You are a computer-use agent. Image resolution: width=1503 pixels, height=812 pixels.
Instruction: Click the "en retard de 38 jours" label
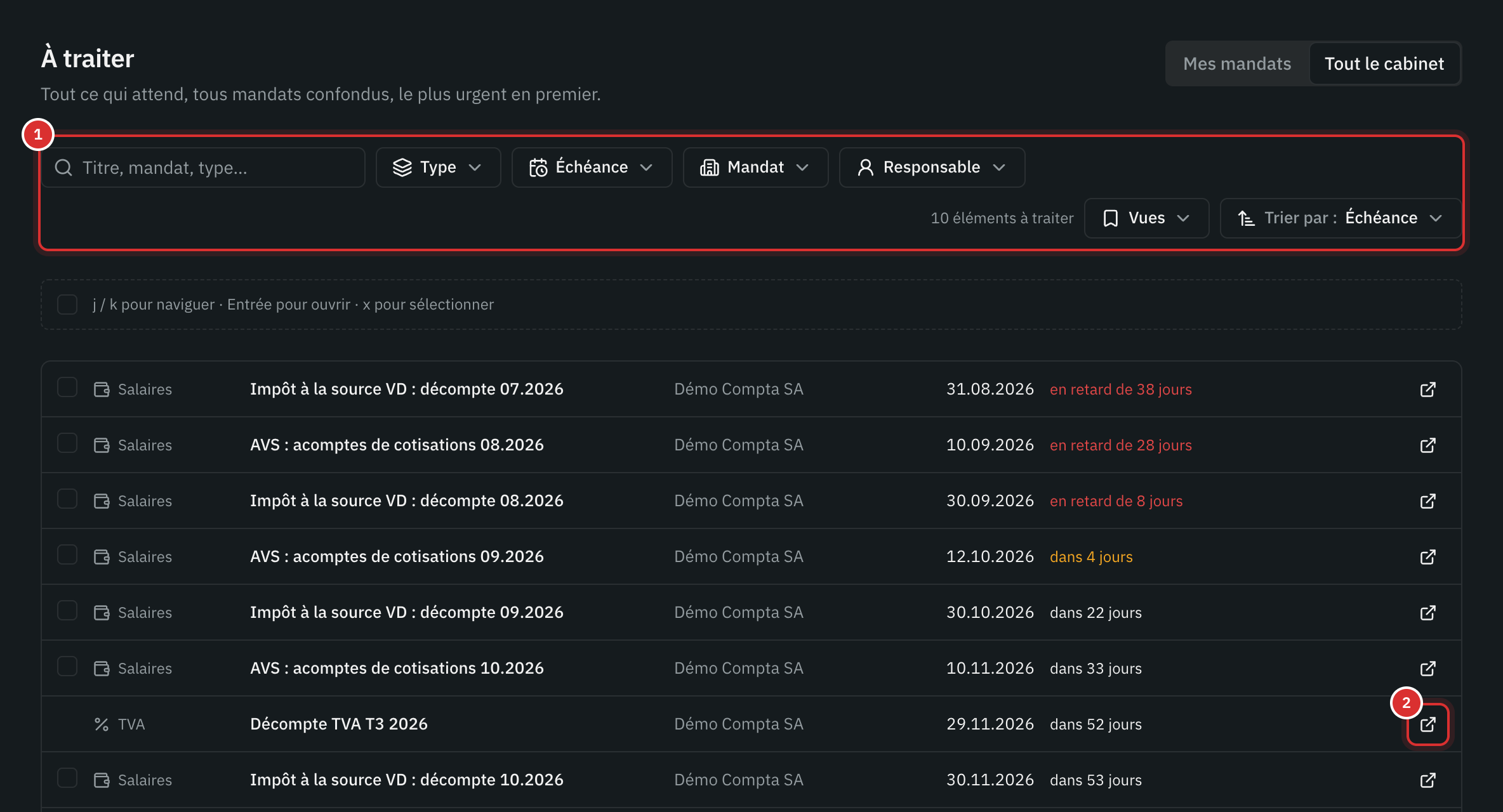[x=1121, y=390]
